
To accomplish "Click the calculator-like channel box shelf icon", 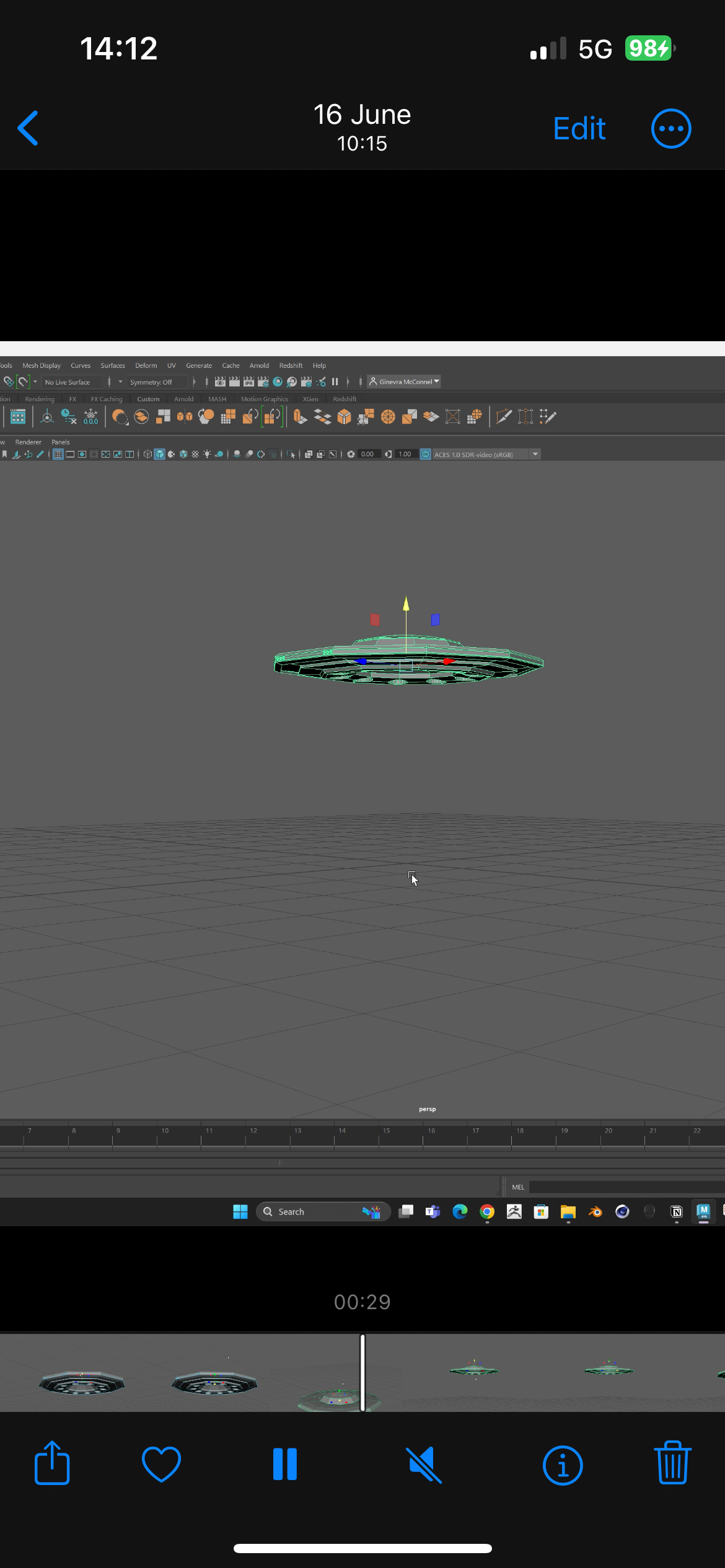I will [x=18, y=417].
